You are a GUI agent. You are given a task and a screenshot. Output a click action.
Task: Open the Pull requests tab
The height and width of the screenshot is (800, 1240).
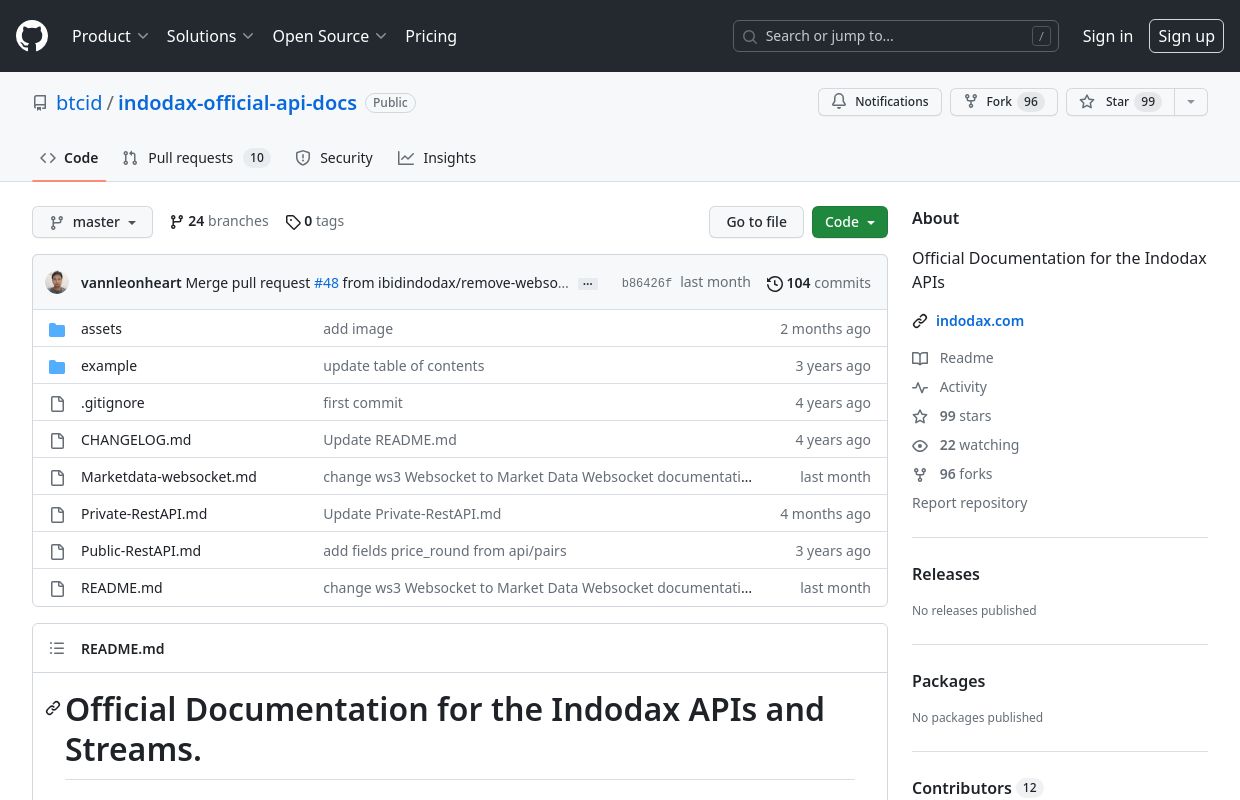click(x=196, y=158)
